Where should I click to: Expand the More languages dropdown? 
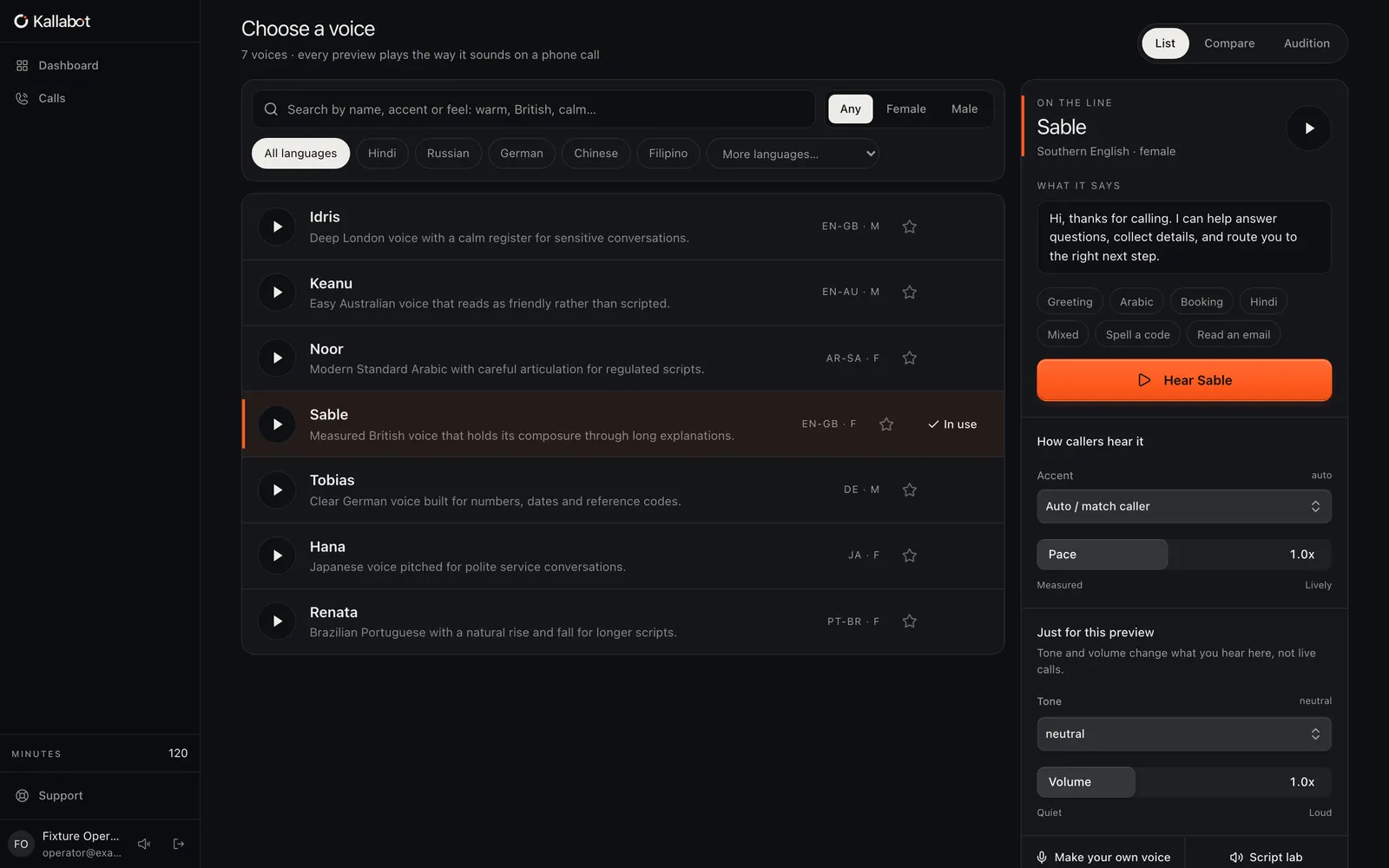tap(793, 154)
